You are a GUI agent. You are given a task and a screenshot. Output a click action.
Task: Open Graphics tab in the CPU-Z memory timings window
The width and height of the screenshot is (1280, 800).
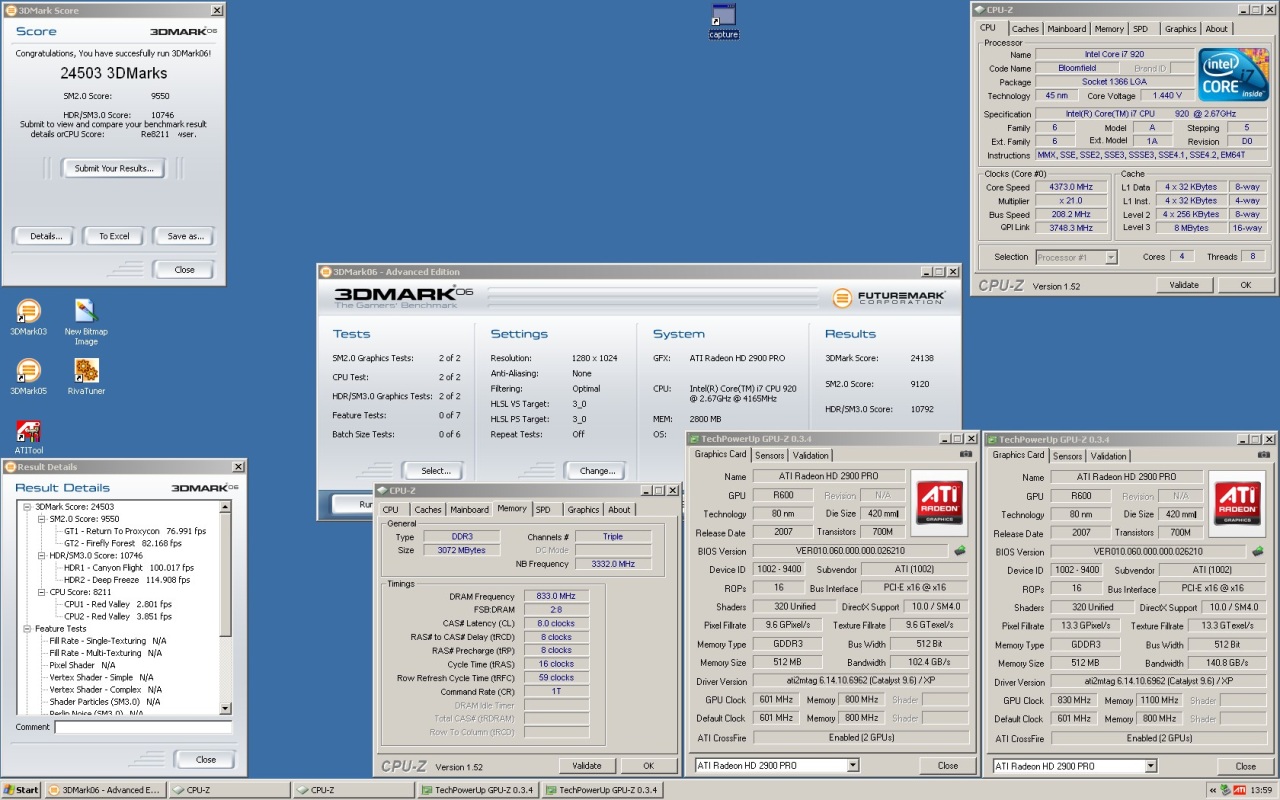click(583, 509)
